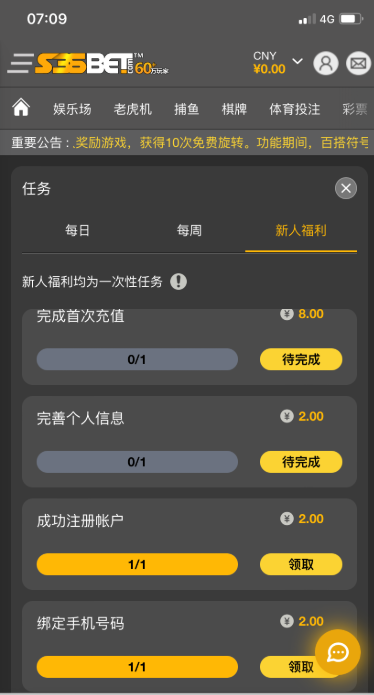Open the user profile icon
This screenshot has height=695, width=374.
pos(326,63)
